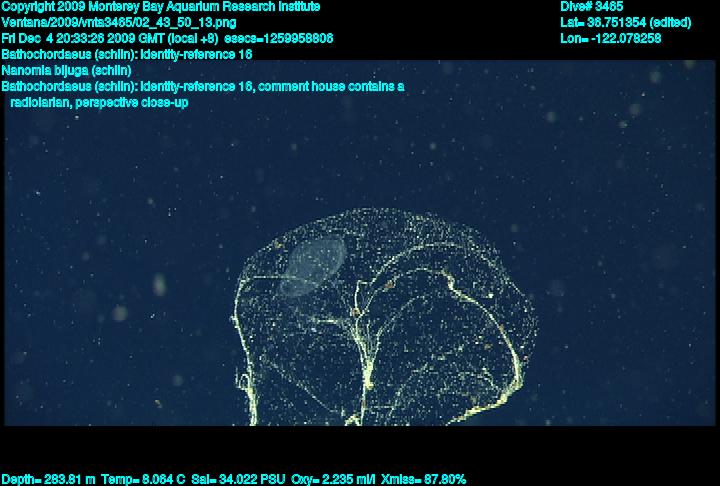
Task: Click the translucent oval radiolarian in the house
Action: pos(317,264)
